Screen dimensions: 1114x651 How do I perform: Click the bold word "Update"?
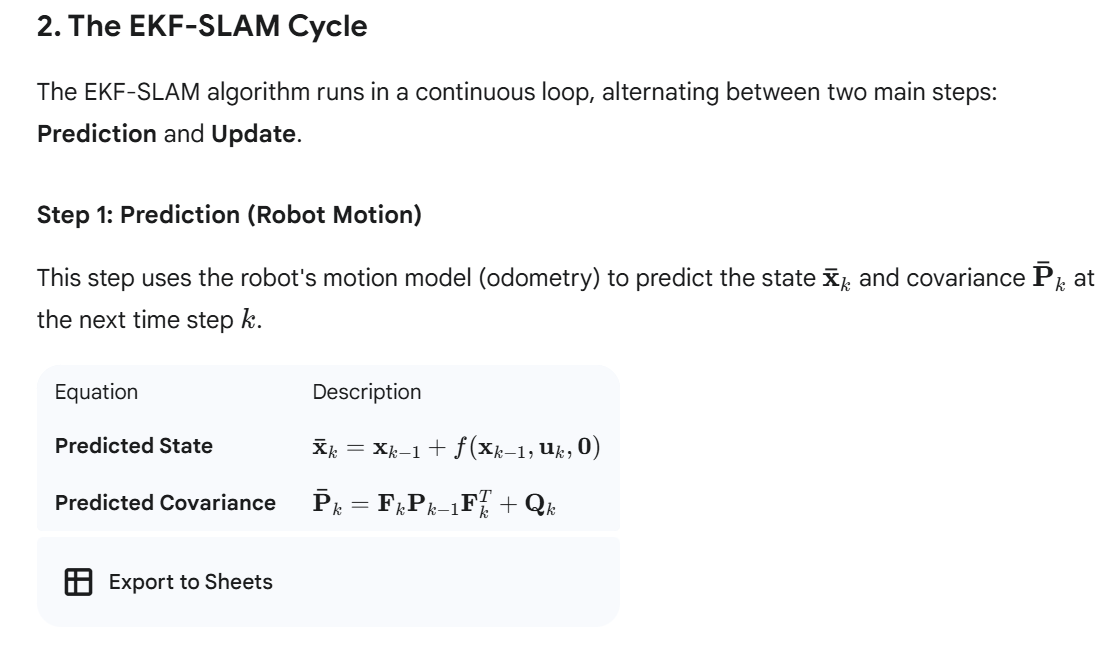click(254, 133)
